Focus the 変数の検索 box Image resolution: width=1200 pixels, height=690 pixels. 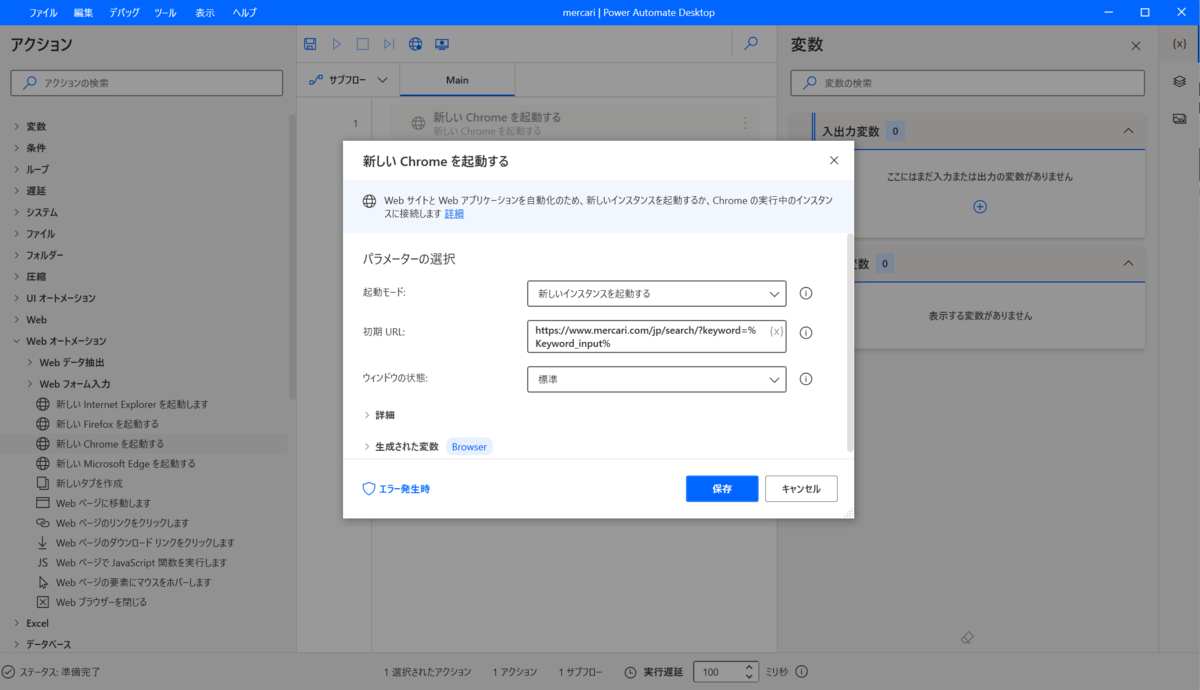click(x=967, y=83)
